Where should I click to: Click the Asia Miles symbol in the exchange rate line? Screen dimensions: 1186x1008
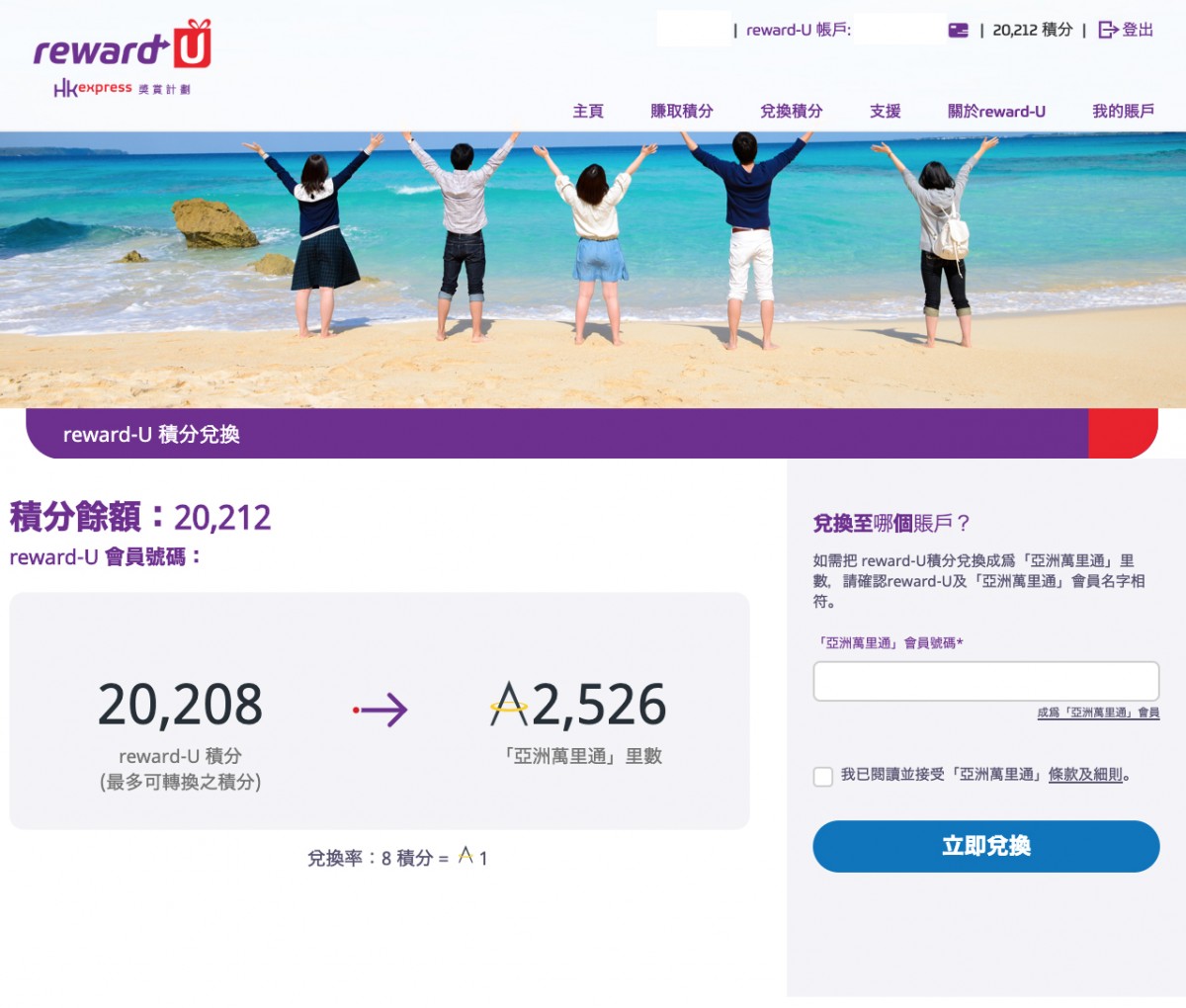click(466, 856)
